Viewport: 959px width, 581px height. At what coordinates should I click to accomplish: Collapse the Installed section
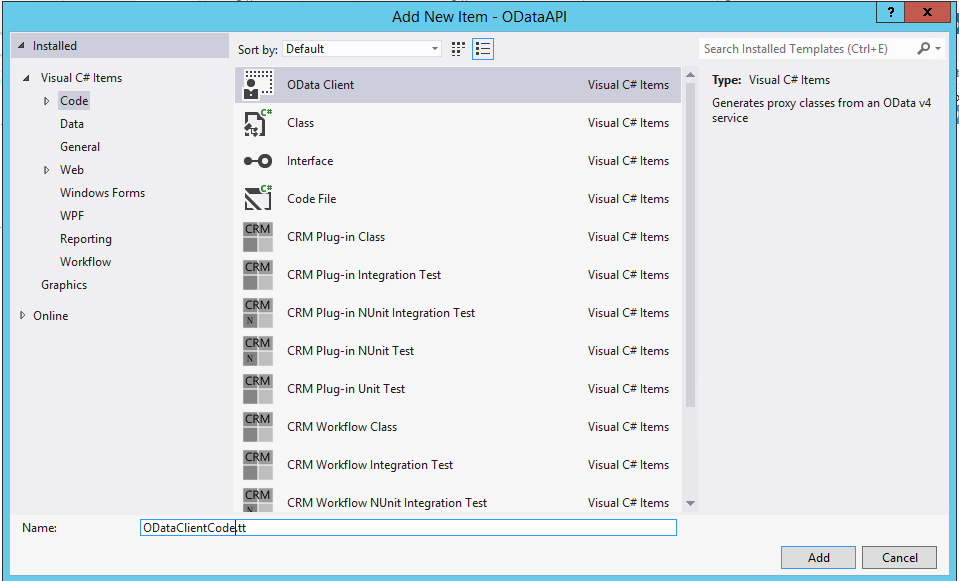click(x=22, y=46)
